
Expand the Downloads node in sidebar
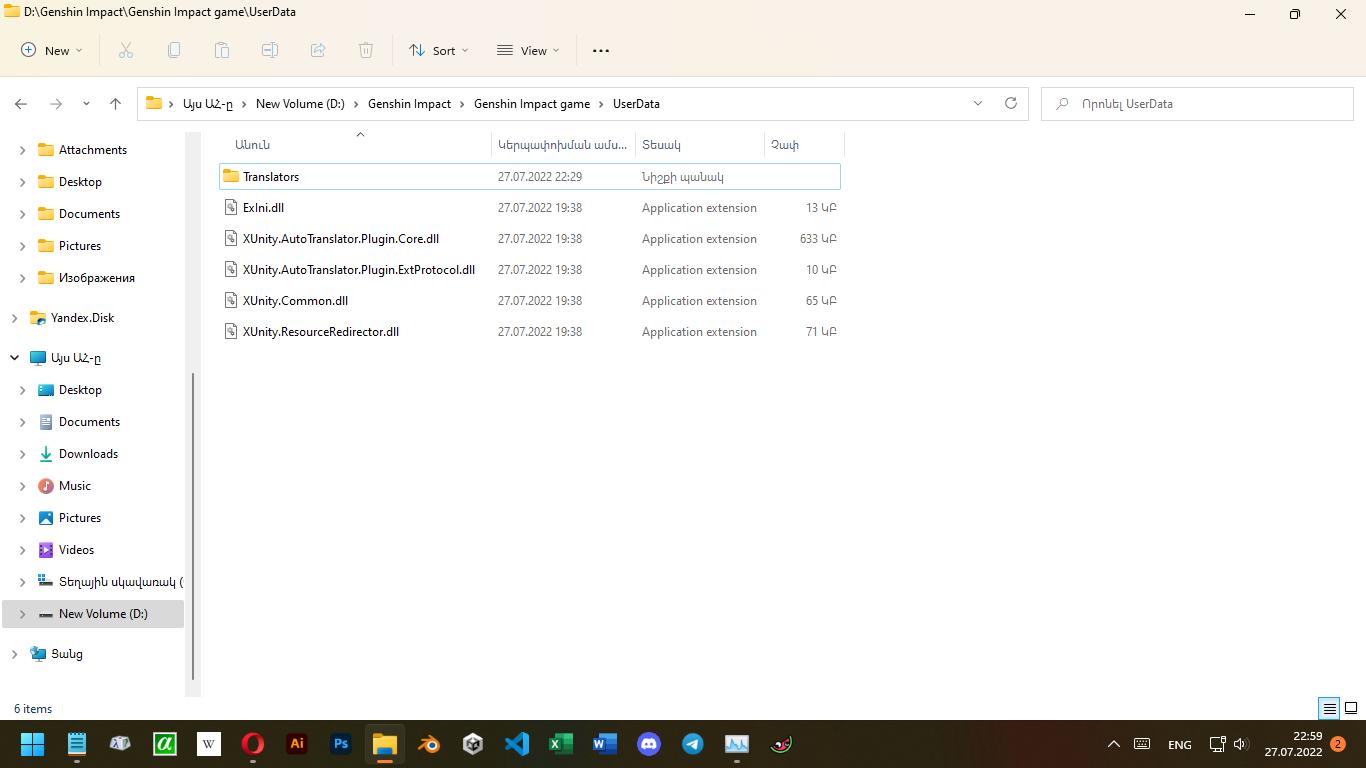point(23,454)
